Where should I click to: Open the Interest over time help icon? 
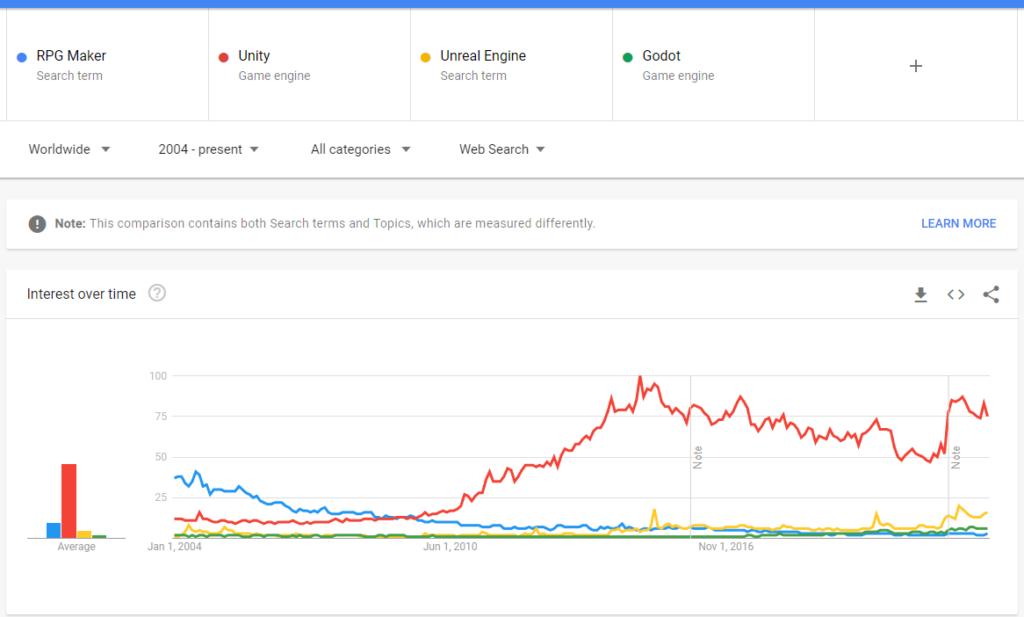pos(157,293)
